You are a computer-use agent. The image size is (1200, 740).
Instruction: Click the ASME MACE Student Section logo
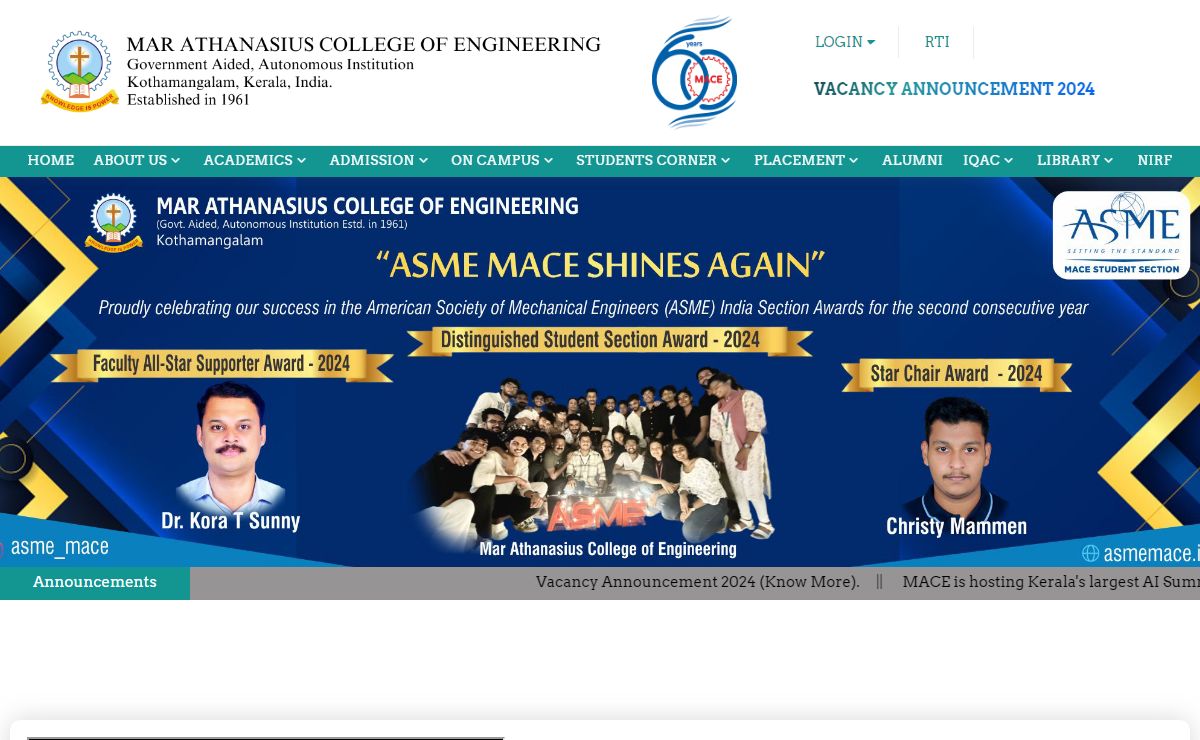[1121, 235]
